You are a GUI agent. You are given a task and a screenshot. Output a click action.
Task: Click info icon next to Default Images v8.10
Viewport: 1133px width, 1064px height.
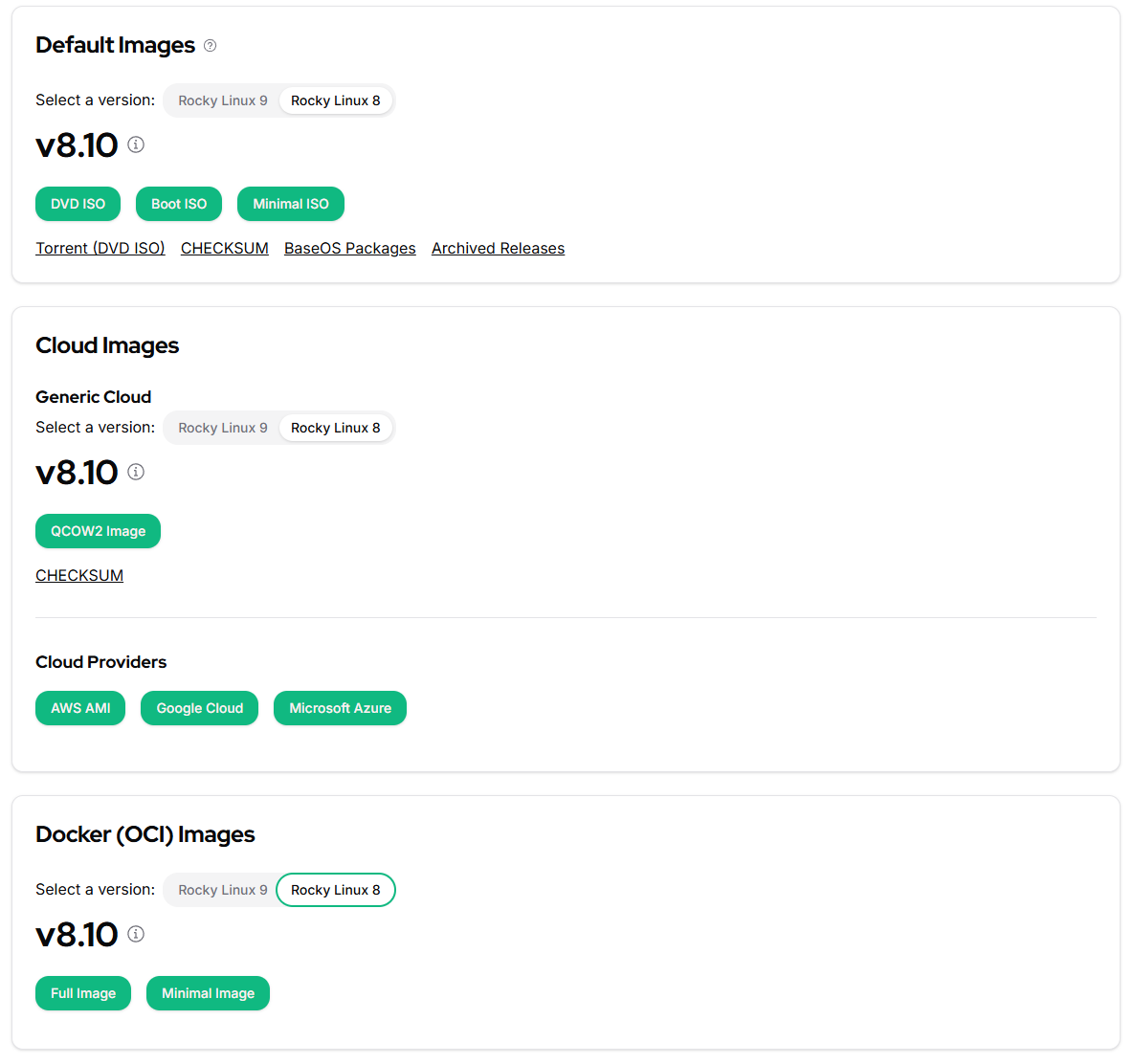[x=136, y=144]
